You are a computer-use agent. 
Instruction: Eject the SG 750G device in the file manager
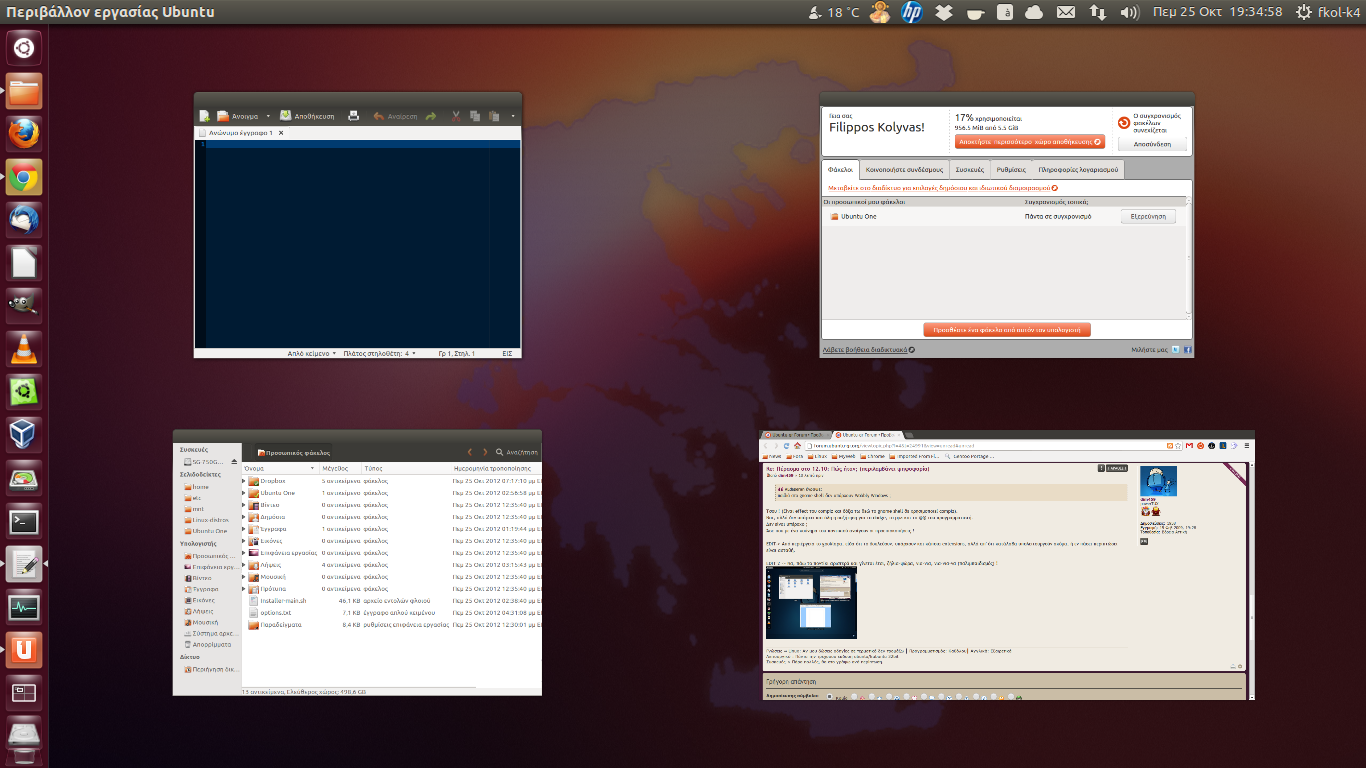click(235, 462)
